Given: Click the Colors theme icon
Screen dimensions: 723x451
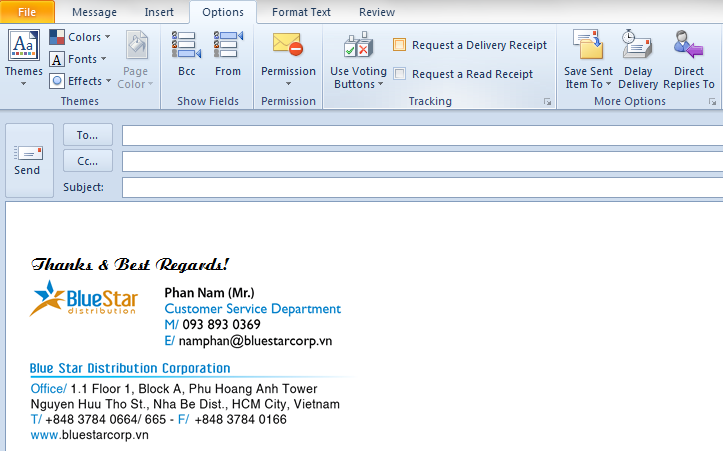Looking at the screenshot, I should [57, 37].
